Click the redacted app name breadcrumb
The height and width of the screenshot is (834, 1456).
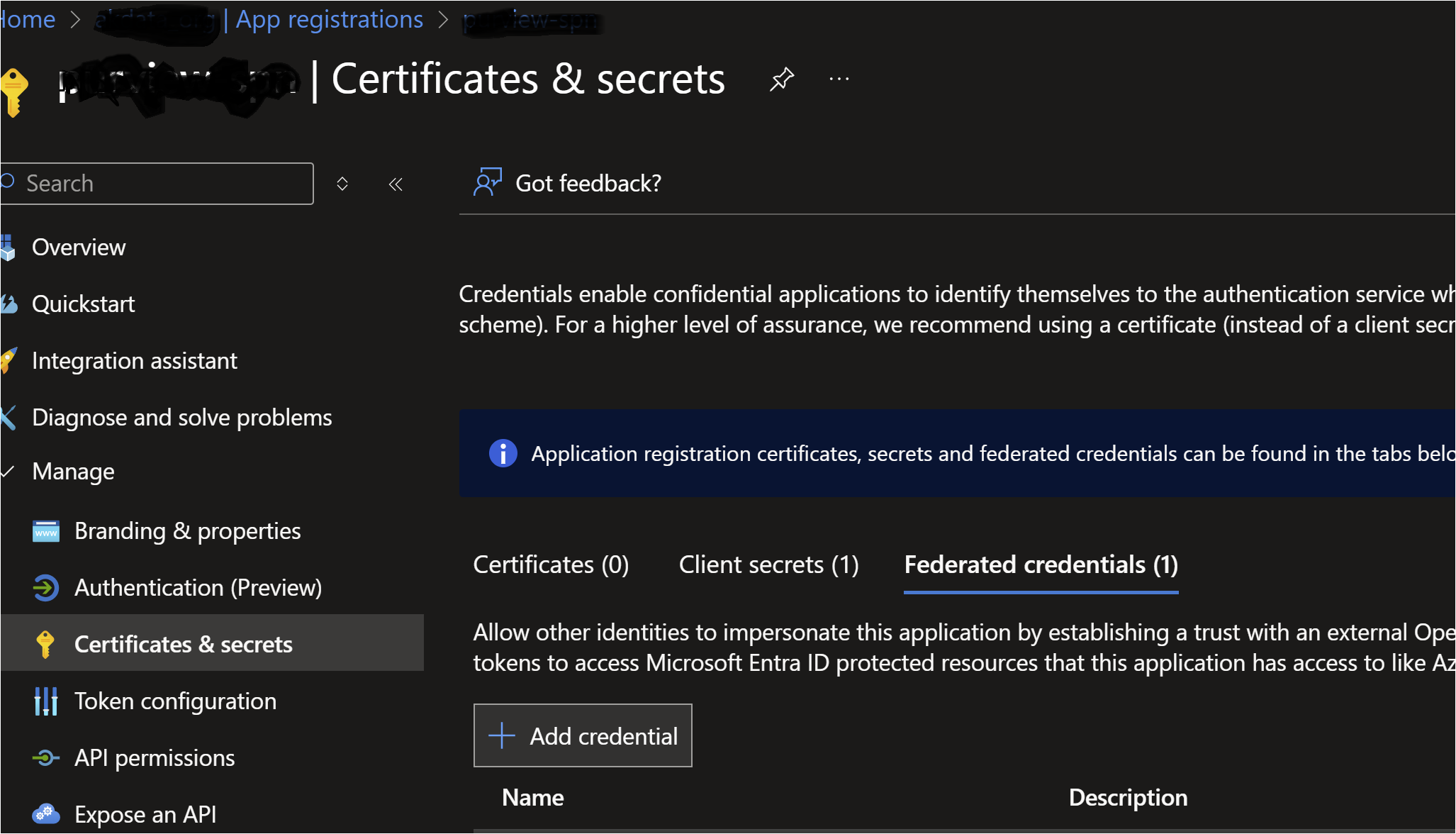(532, 21)
